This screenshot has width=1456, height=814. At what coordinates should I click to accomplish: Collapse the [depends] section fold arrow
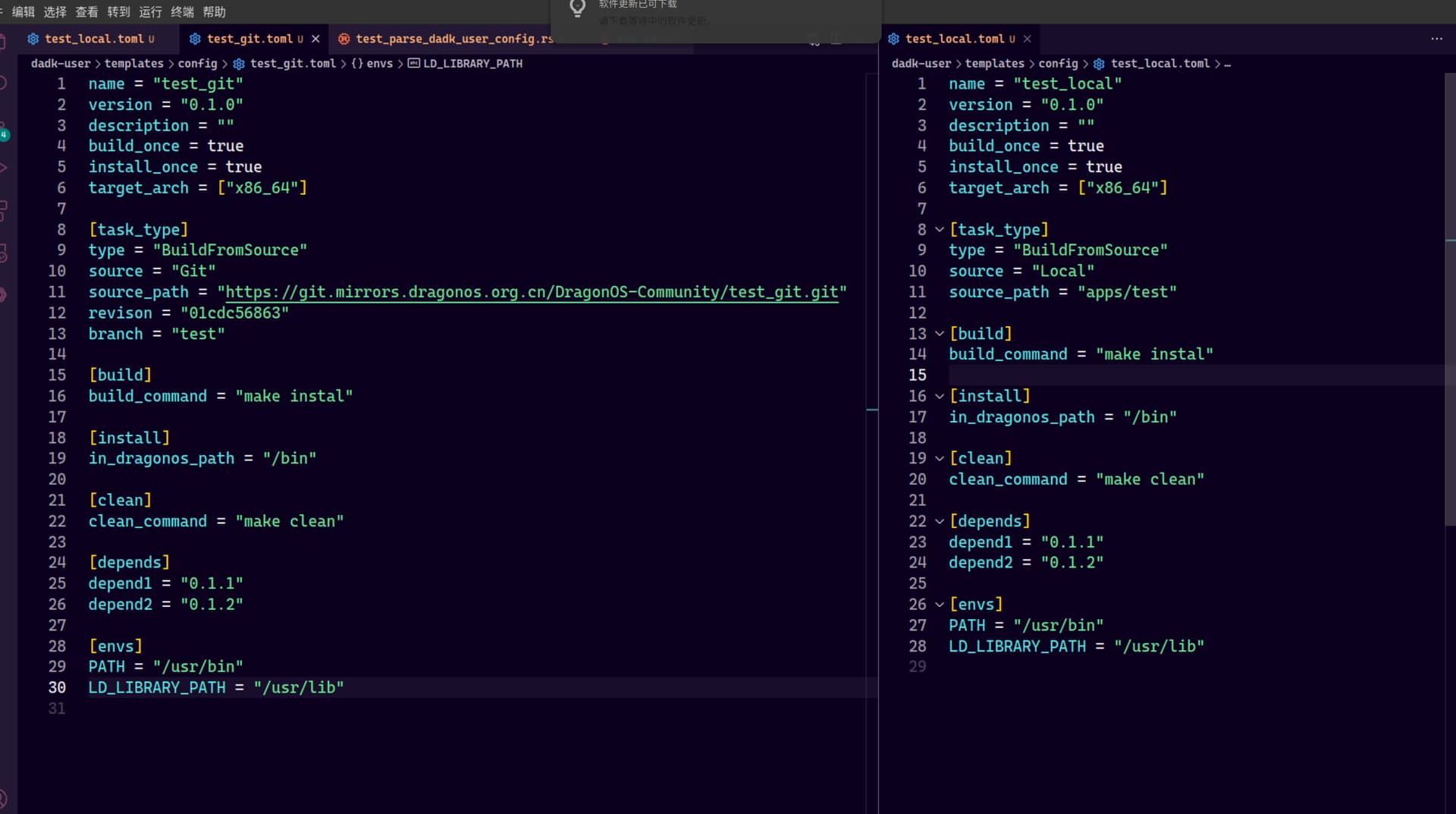coord(940,521)
